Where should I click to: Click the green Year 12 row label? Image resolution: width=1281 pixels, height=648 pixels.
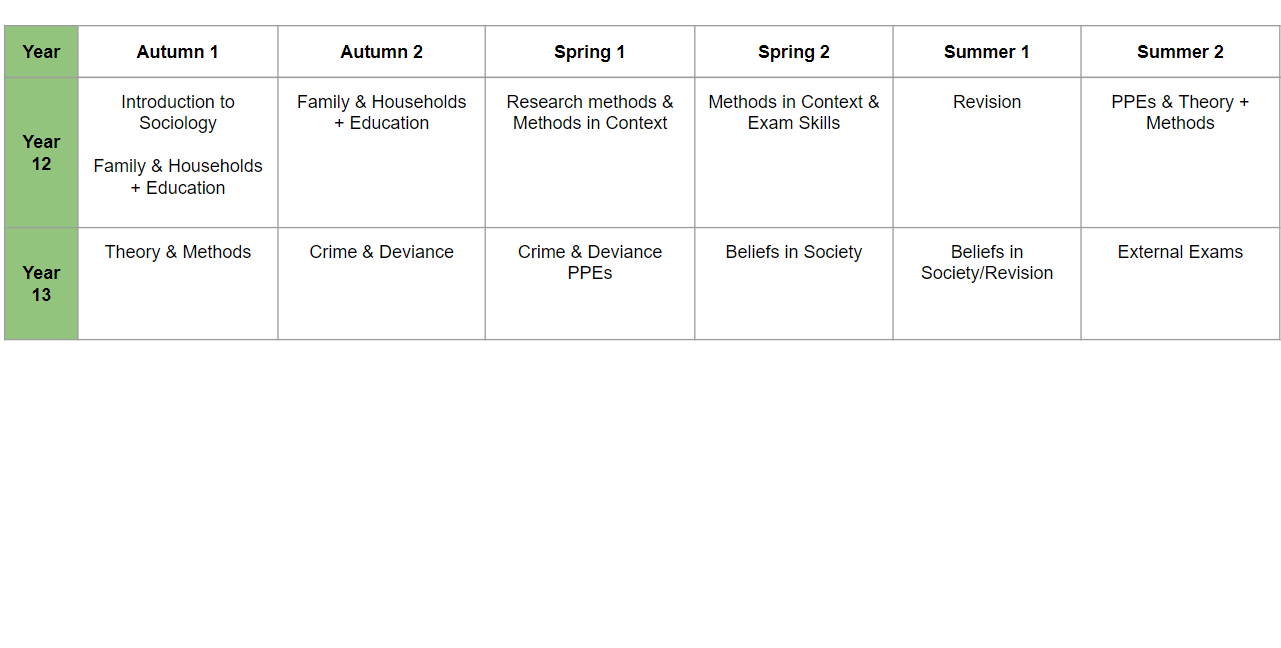pos(41,152)
